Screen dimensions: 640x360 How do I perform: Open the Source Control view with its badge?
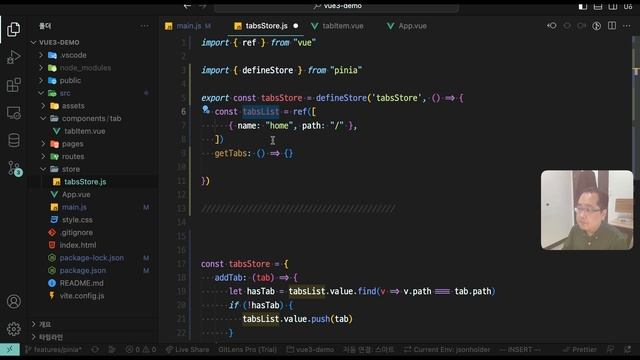click(x=14, y=168)
